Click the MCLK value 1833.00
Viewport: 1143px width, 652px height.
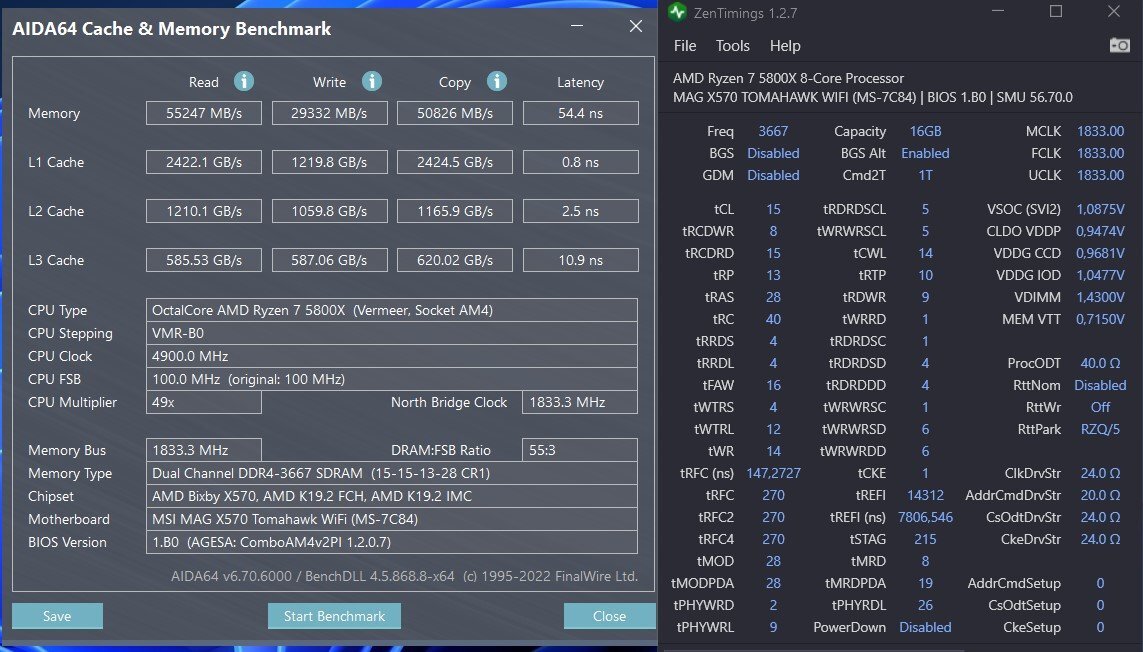click(x=1100, y=131)
